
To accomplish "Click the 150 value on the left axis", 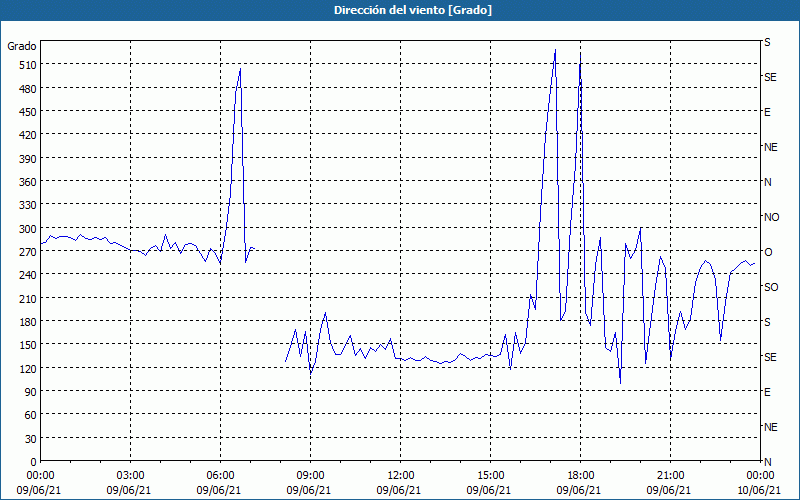I will tap(28, 345).
